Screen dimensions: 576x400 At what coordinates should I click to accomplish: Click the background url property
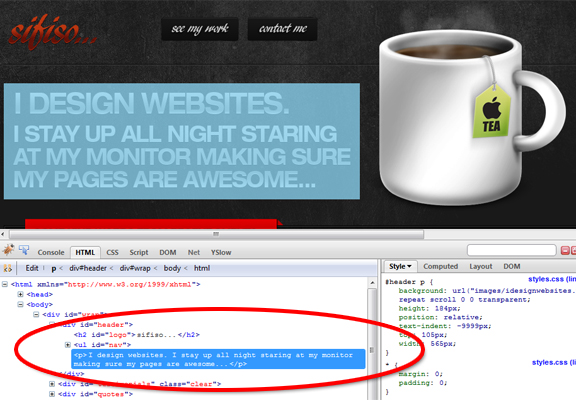(487, 291)
